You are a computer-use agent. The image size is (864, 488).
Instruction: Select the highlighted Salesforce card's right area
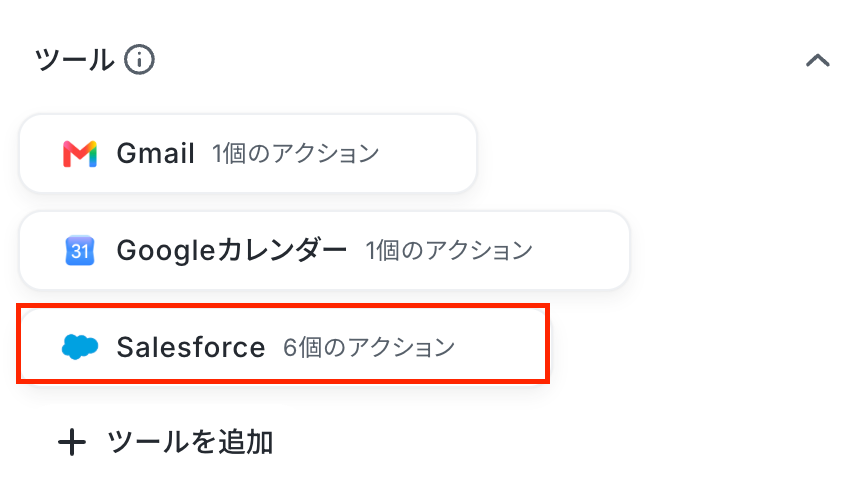[500, 344]
